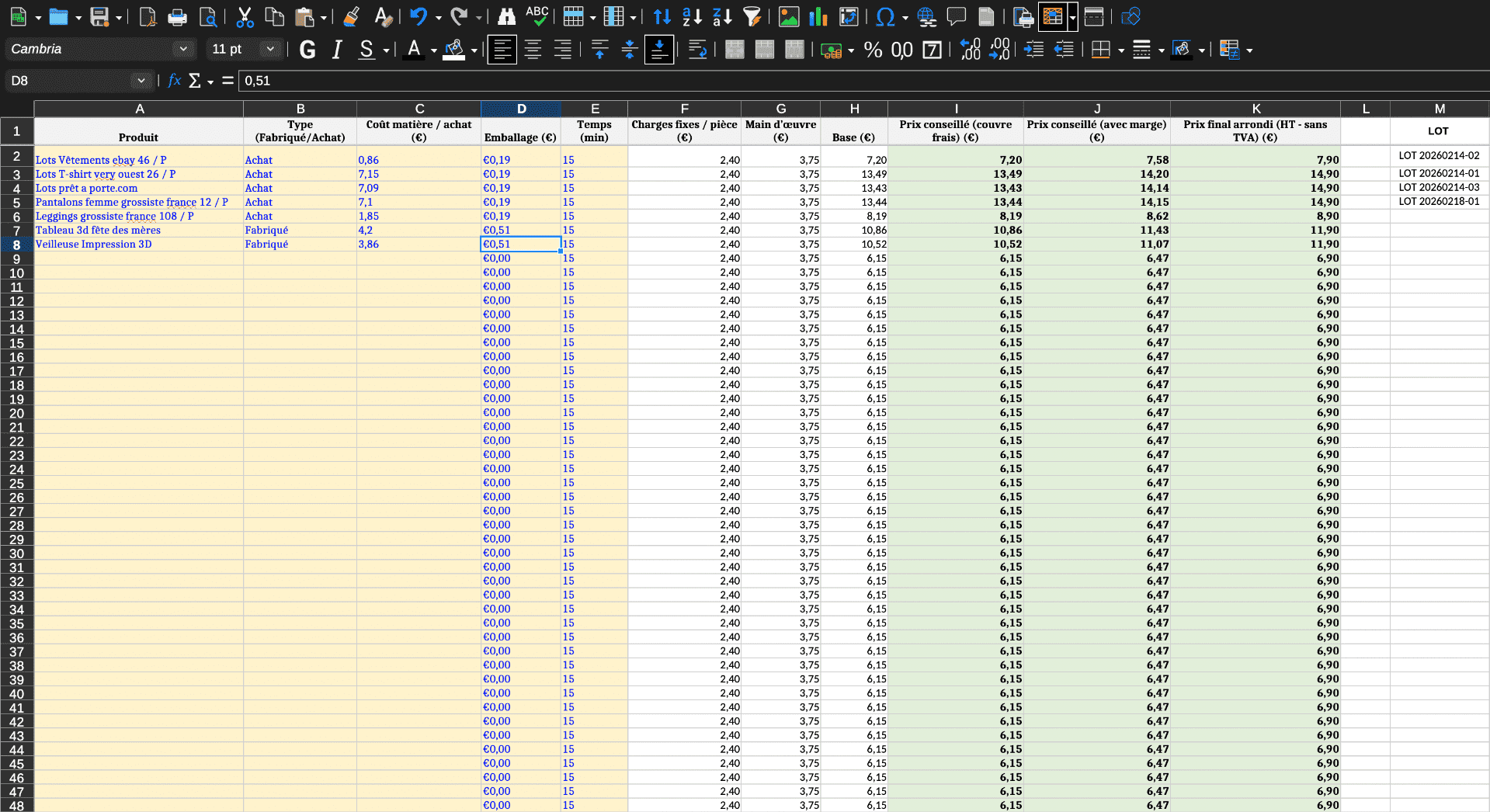Click the Clone Formatting paintbrush icon
1490x812 pixels.
351,16
